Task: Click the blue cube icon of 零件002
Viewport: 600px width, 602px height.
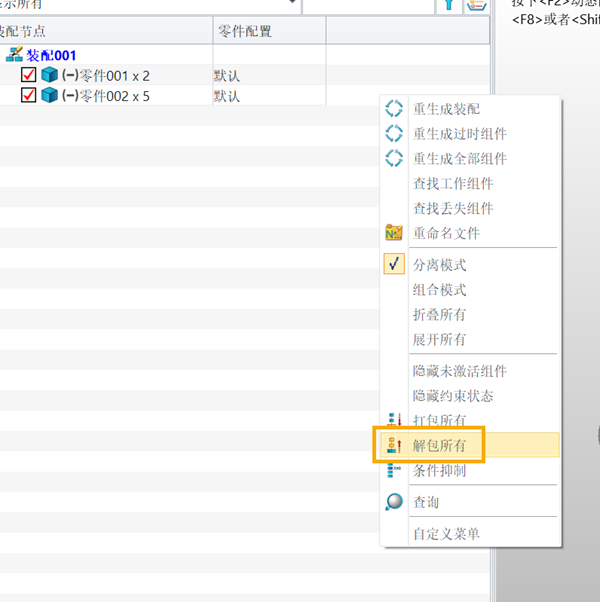Action: point(50,95)
